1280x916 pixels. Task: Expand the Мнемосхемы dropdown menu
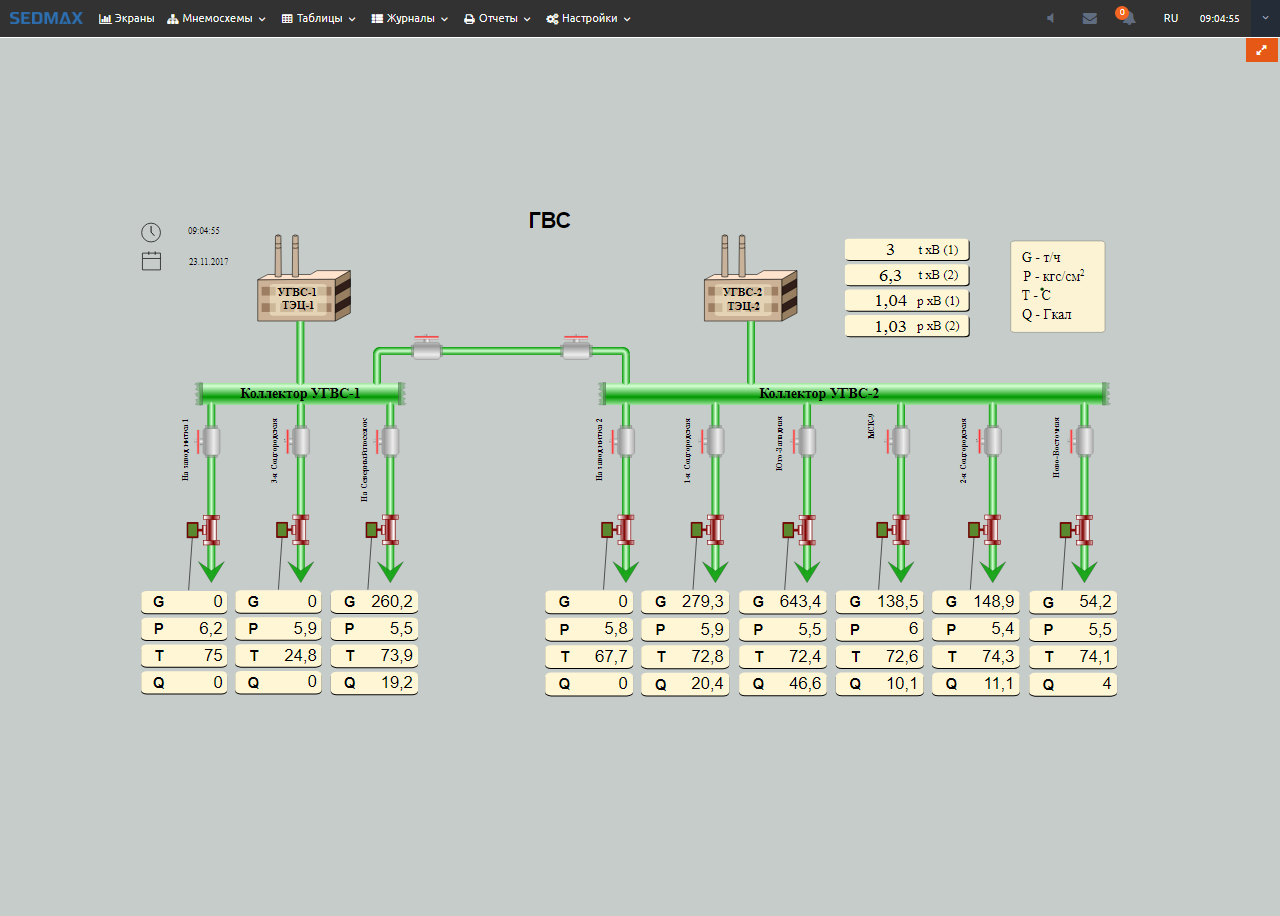[216, 18]
